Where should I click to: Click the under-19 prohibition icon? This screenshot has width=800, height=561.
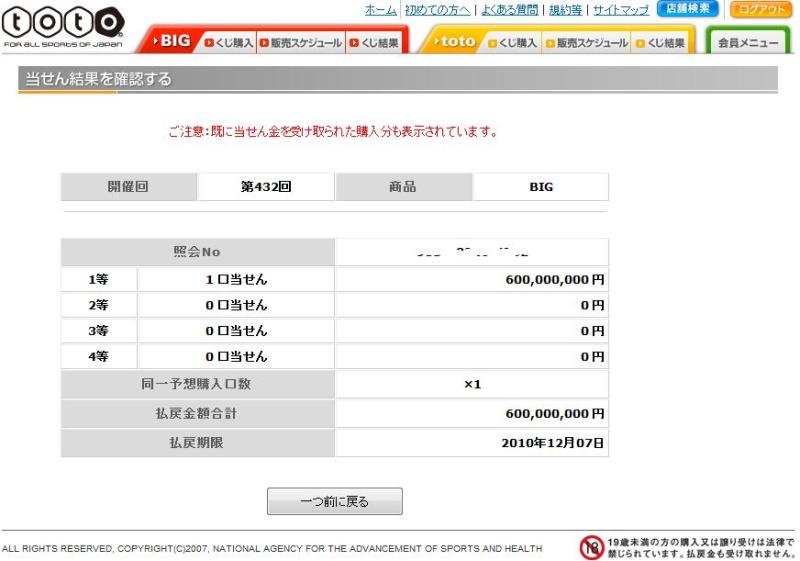(x=592, y=547)
